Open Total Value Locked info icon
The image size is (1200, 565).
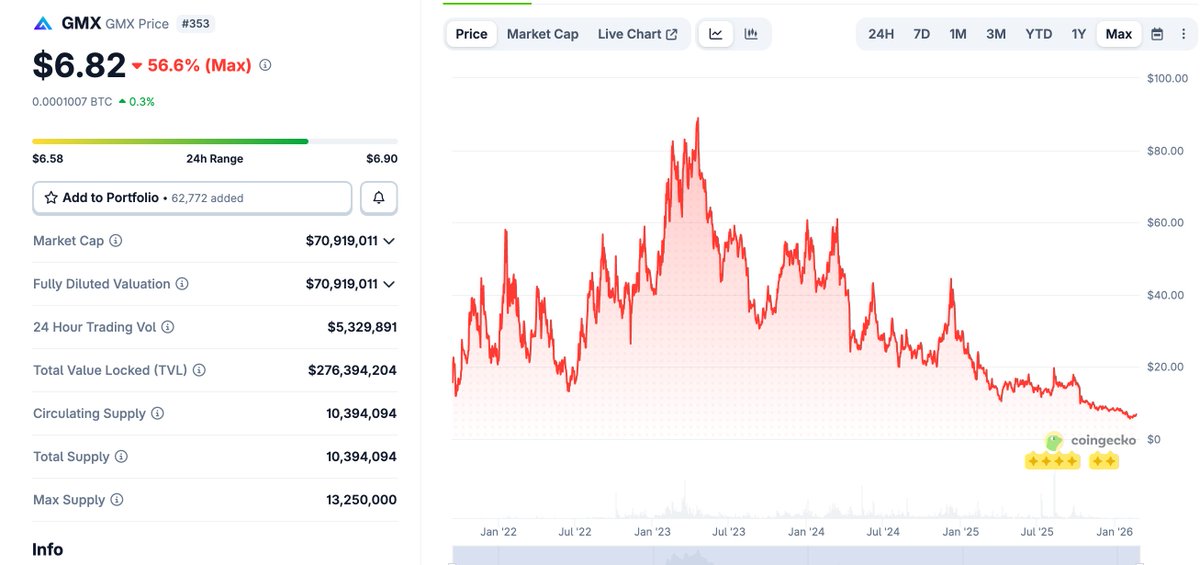[199, 370]
